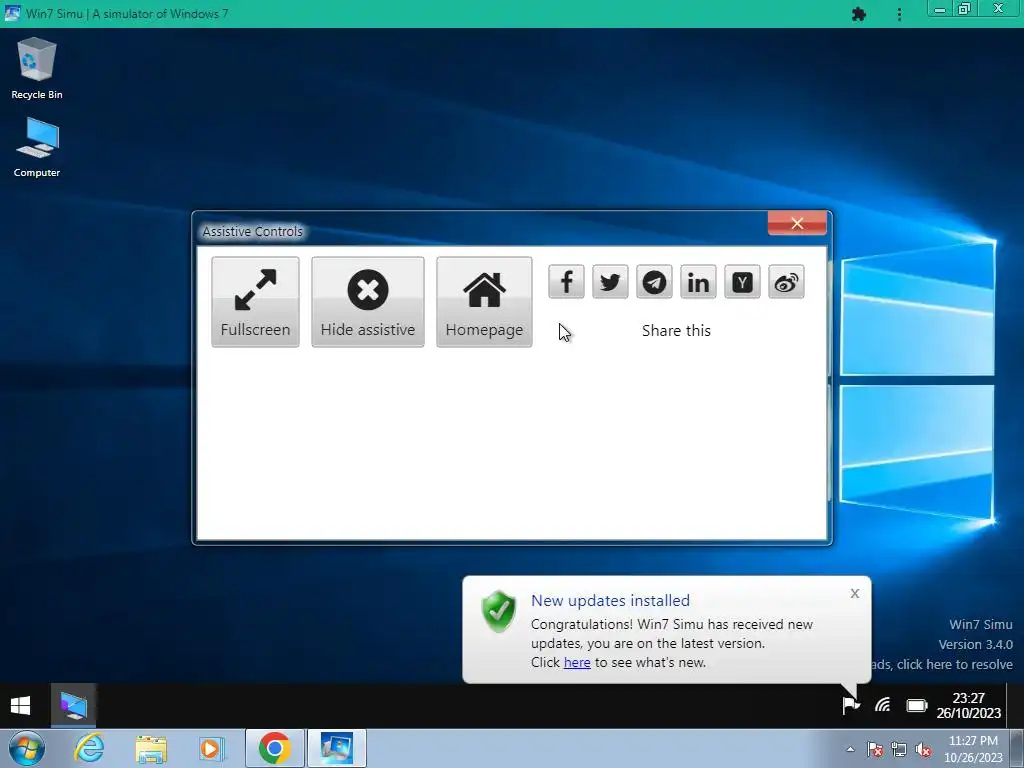The image size is (1024, 768).
Task: Click the 'Share this' label
Action: click(x=676, y=330)
